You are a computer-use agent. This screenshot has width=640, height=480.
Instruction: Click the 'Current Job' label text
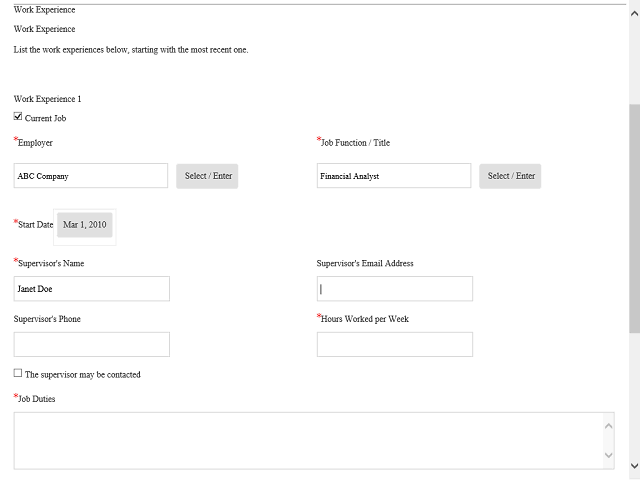(x=45, y=118)
